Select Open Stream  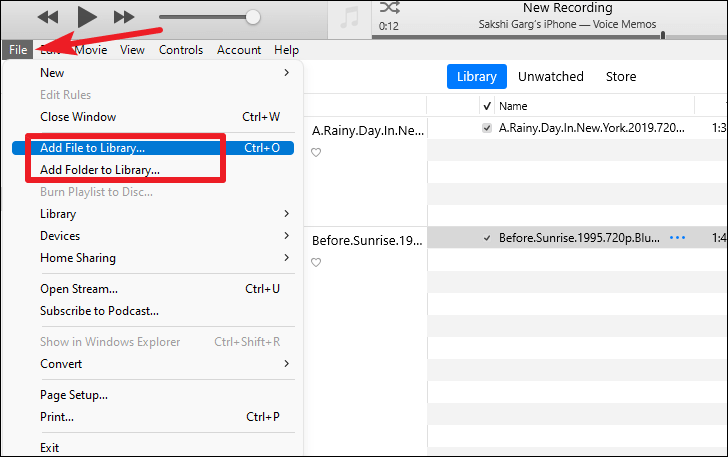click(153, 289)
